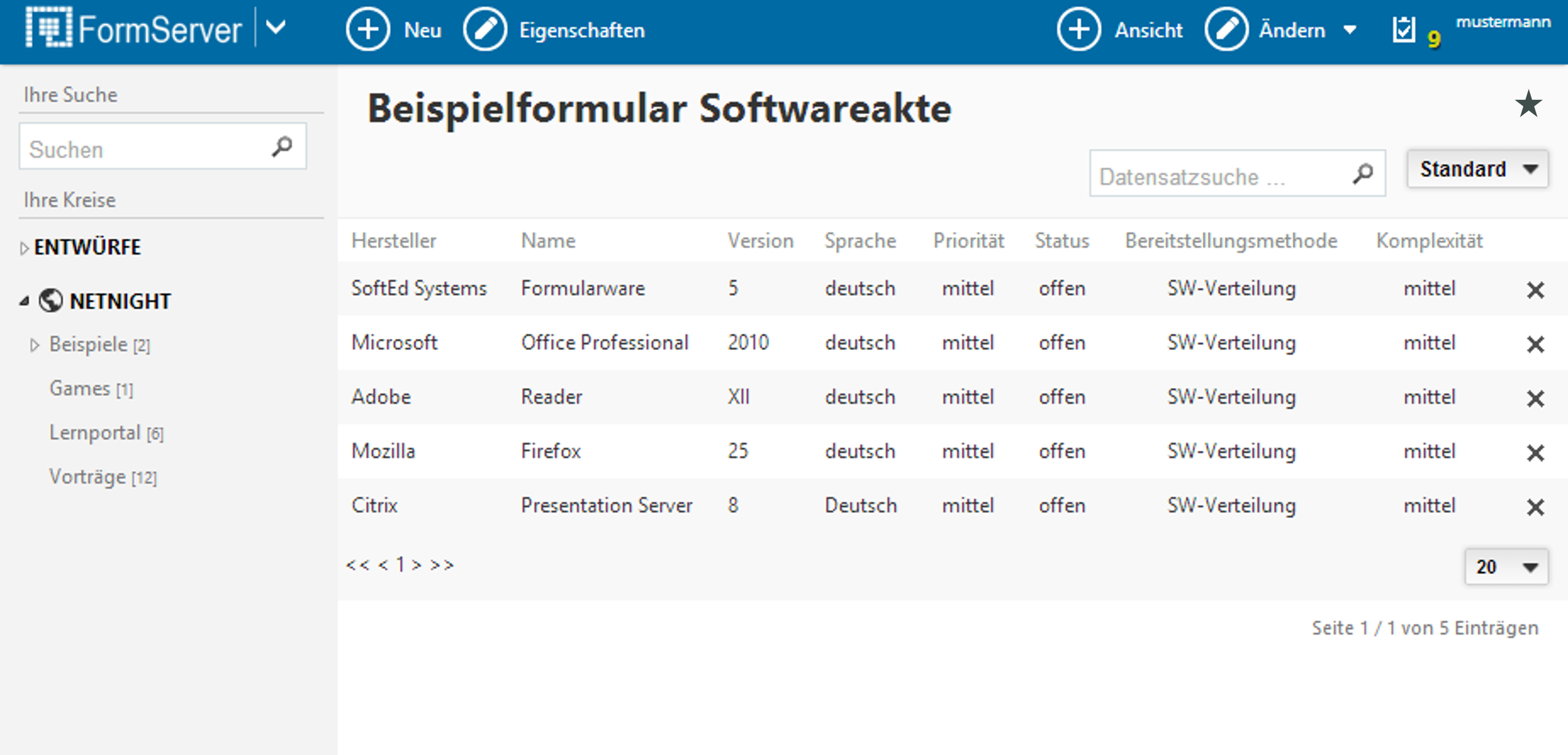
Task: Sort by Priorität column header
Action: pyautogui.click(x=969, y=240)
